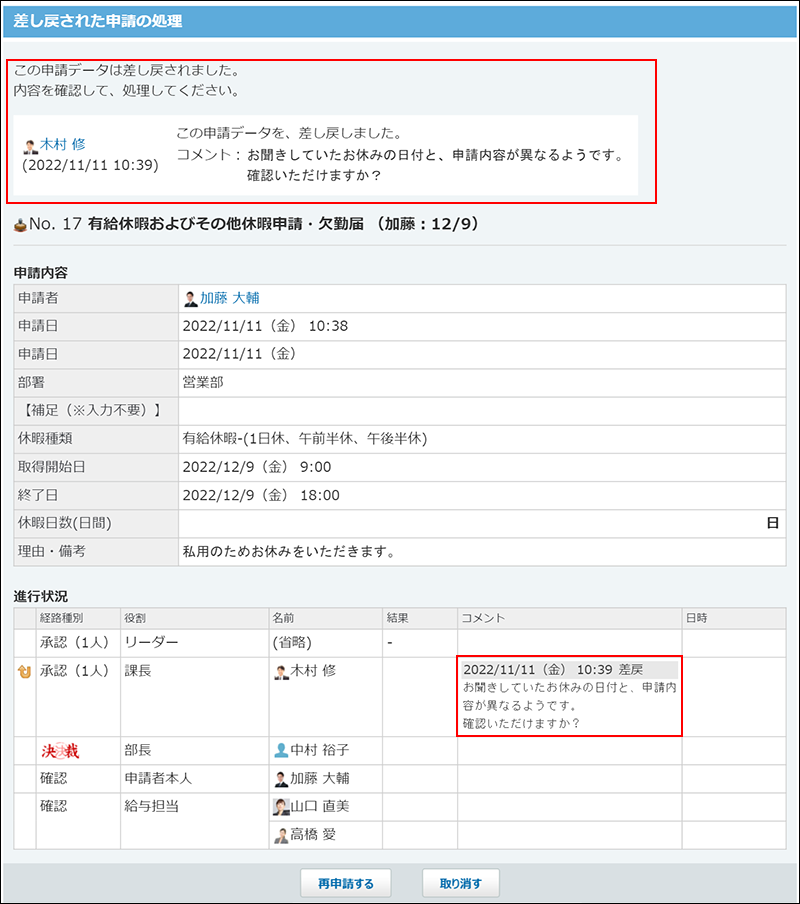Click user icon beside 木村 修 link

tap(31, 146)
